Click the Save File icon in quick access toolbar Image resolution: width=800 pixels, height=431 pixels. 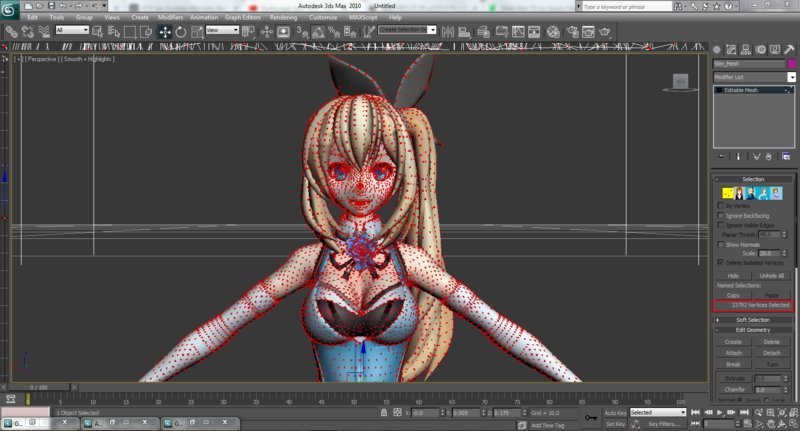[x=51, y=6]
